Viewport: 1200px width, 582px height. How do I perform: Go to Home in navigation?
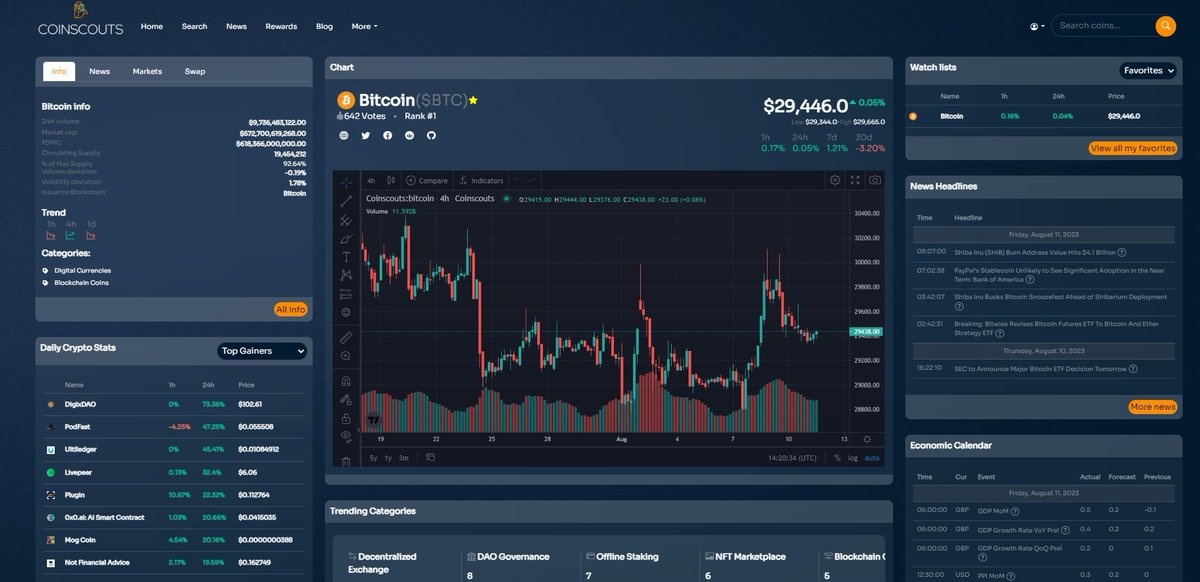click(152, 26)
